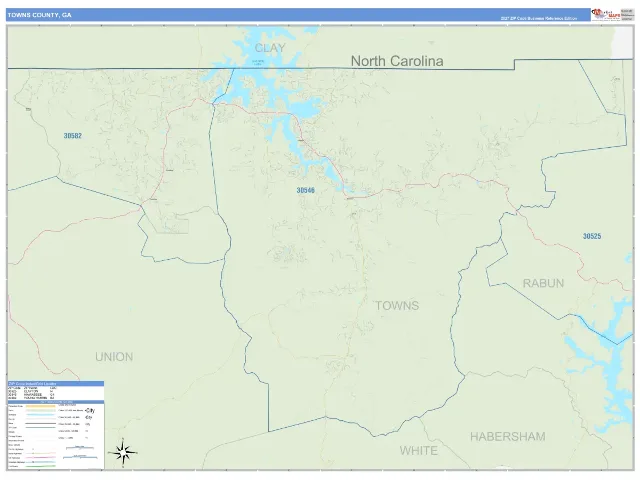Click the compass rose icon

coord(123,452)
